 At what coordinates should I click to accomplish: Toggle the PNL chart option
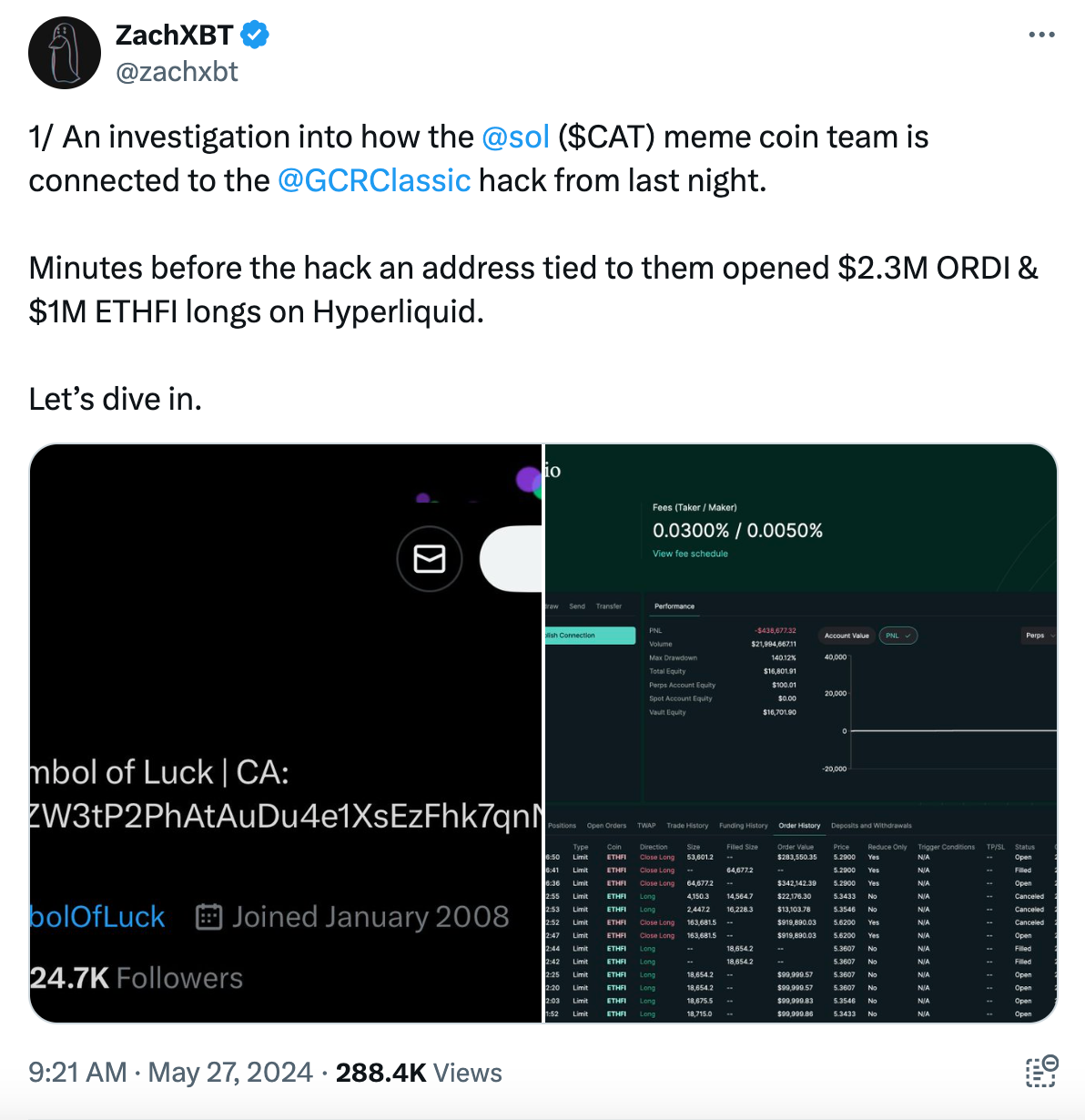897,636
